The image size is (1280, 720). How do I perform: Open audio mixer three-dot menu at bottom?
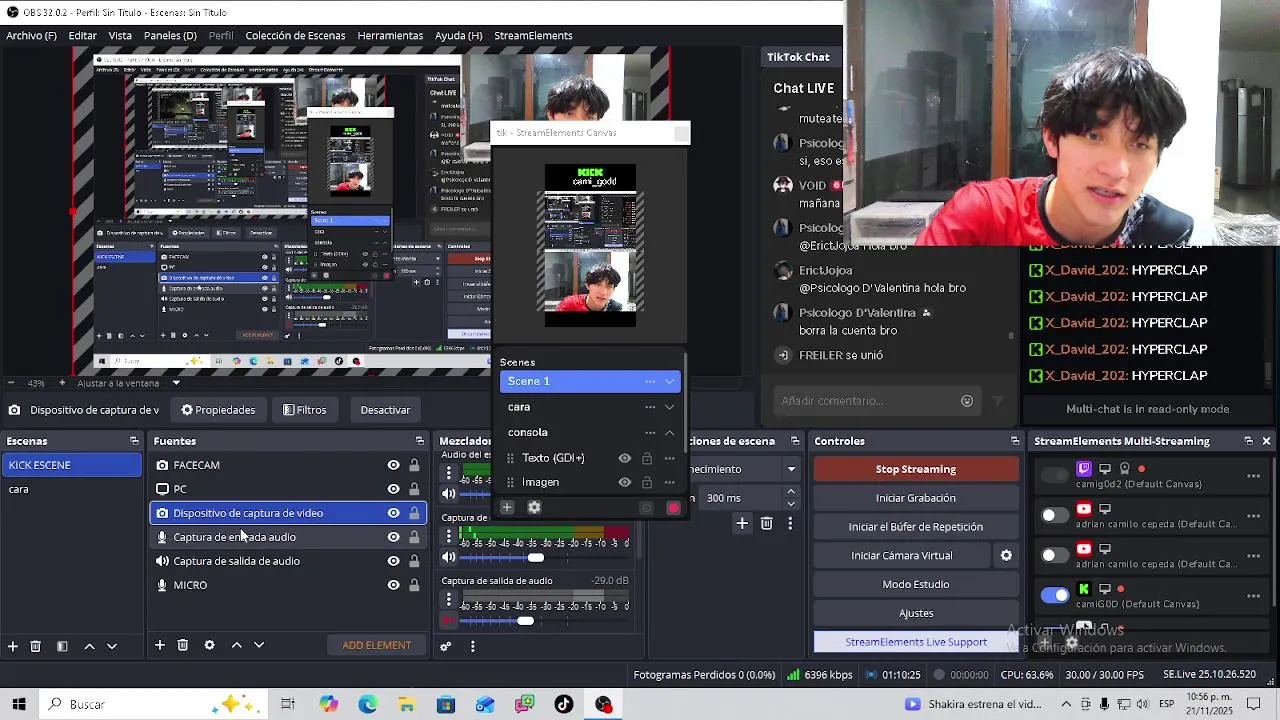(x=472, y=646)
